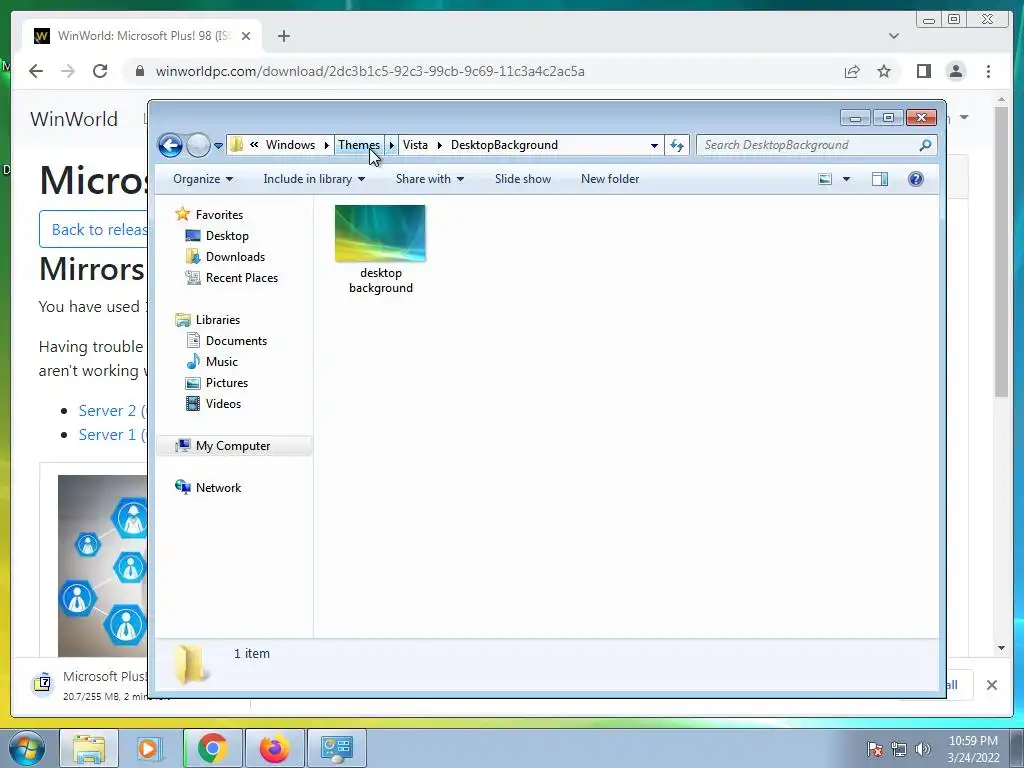The image size is (1024, 768).
Task: Open Windows Media Player from taskbar
Action: pyautogui.click(x=150, y=748)
